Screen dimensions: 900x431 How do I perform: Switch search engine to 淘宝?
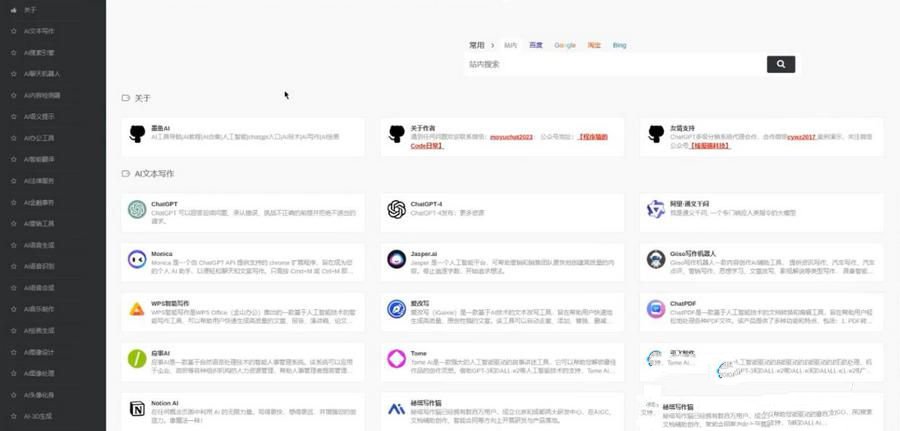pos(593,45)
